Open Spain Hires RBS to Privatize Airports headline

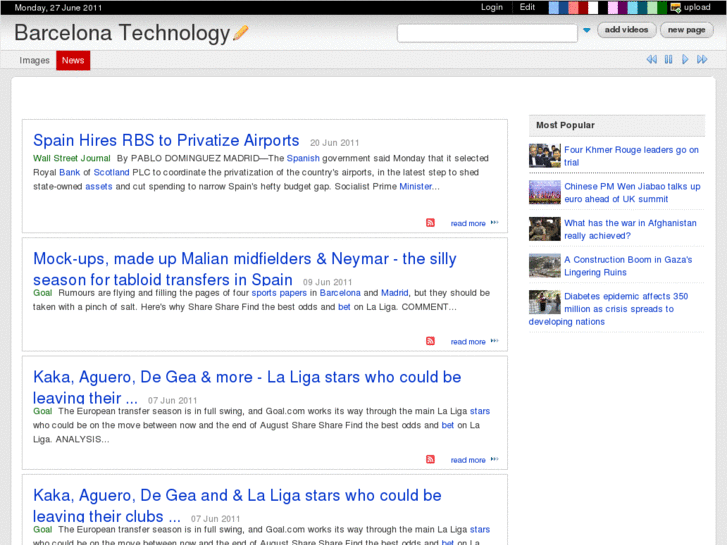[x=166, y=140]
